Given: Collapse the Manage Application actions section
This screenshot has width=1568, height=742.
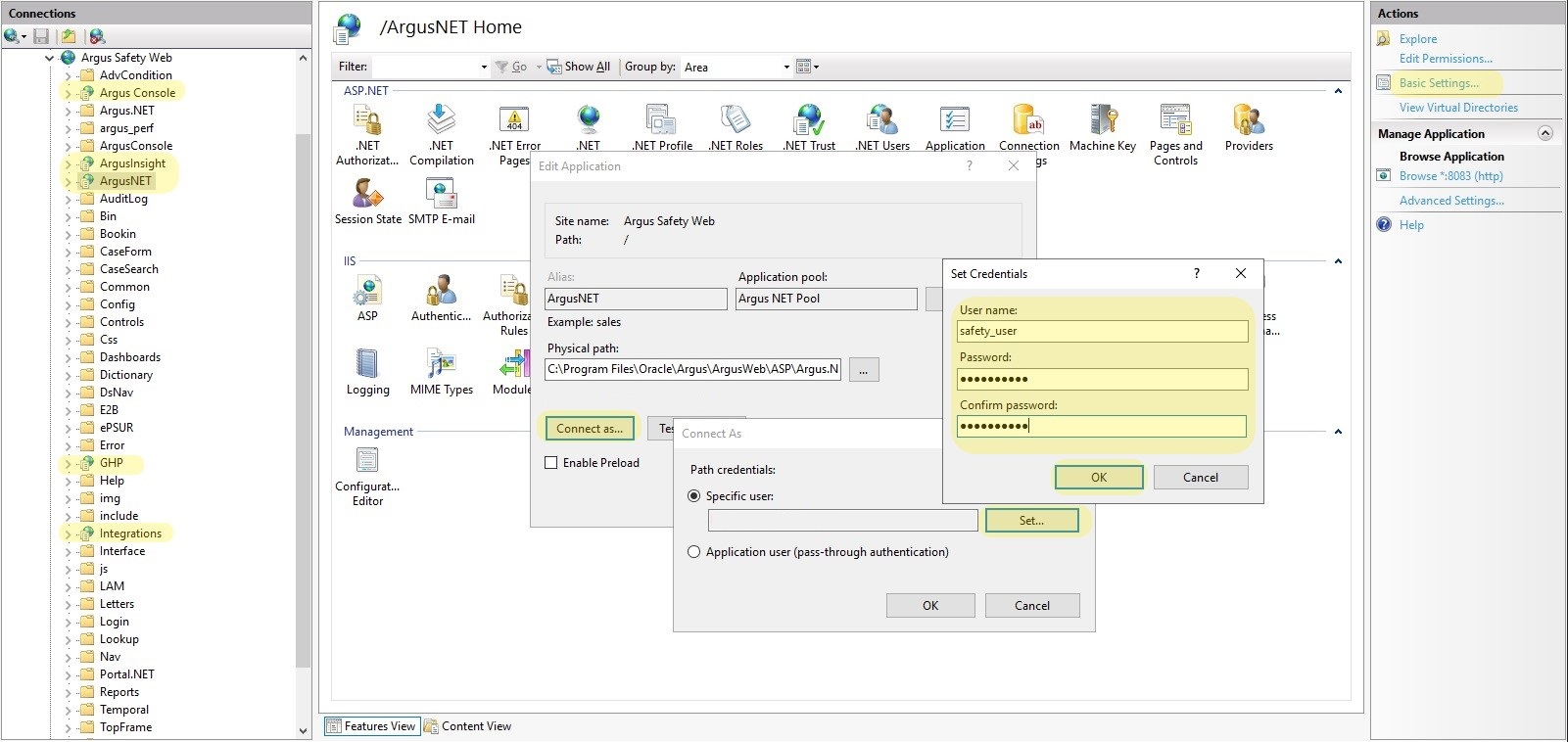Looking at the screenshot, I should click(x=1545, y=133).
